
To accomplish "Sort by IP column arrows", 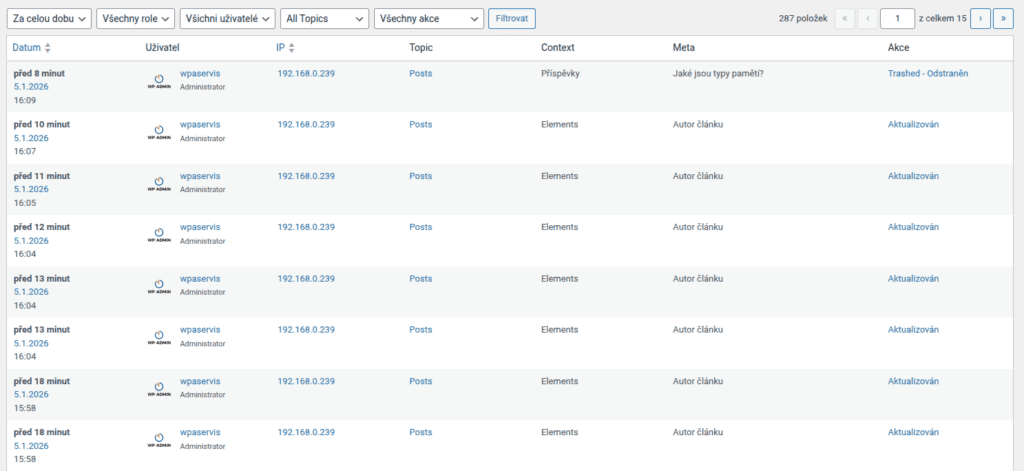I will [x=291, y=48].
